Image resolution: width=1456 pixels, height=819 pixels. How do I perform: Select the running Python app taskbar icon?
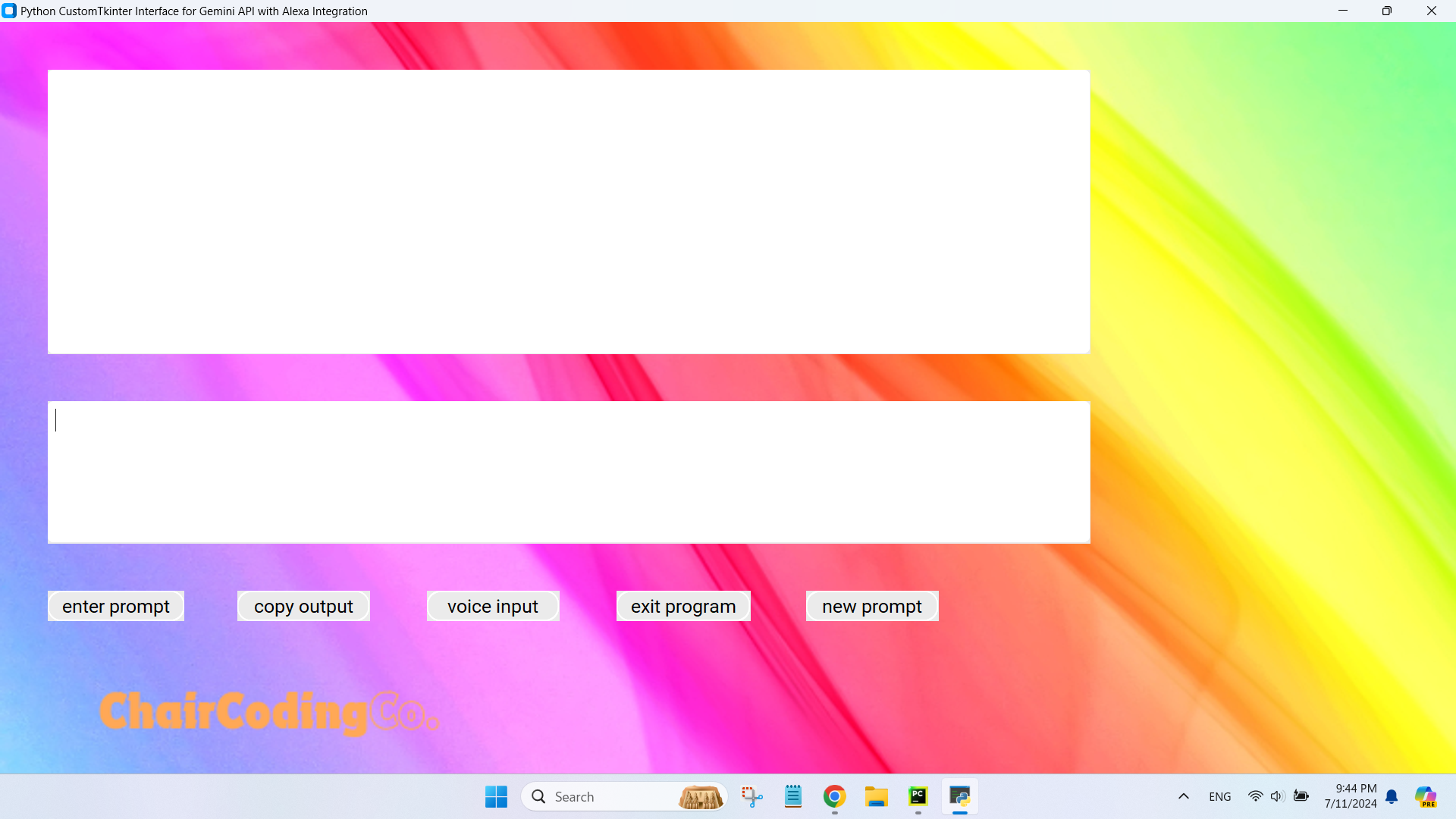tap(960, 796)
